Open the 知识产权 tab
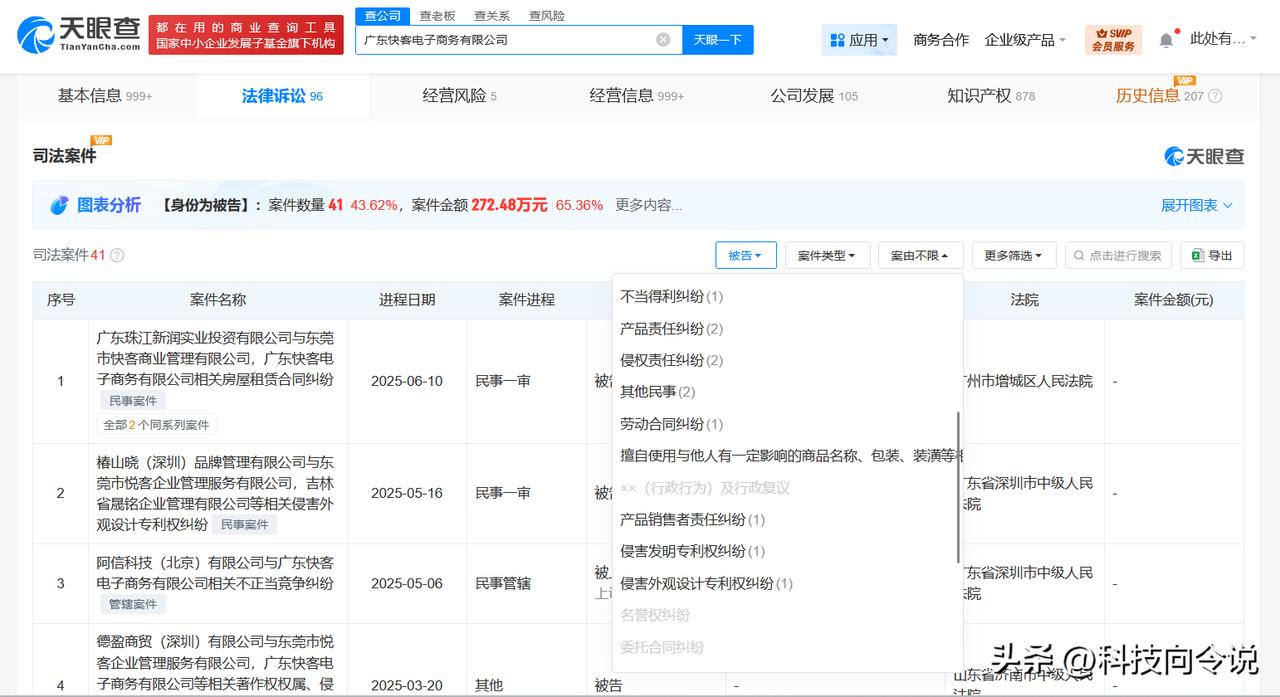This screenshot has width=1280, height=697. (991, 96)
